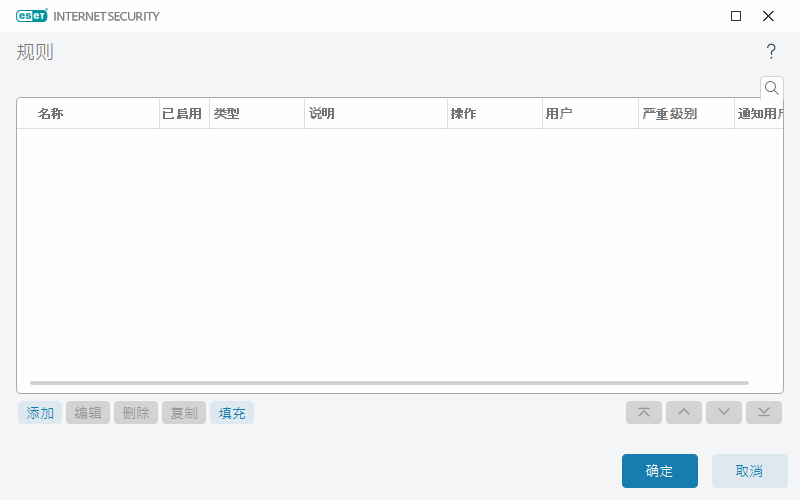Sort by the 通知用户 column header

coord(759,113)
